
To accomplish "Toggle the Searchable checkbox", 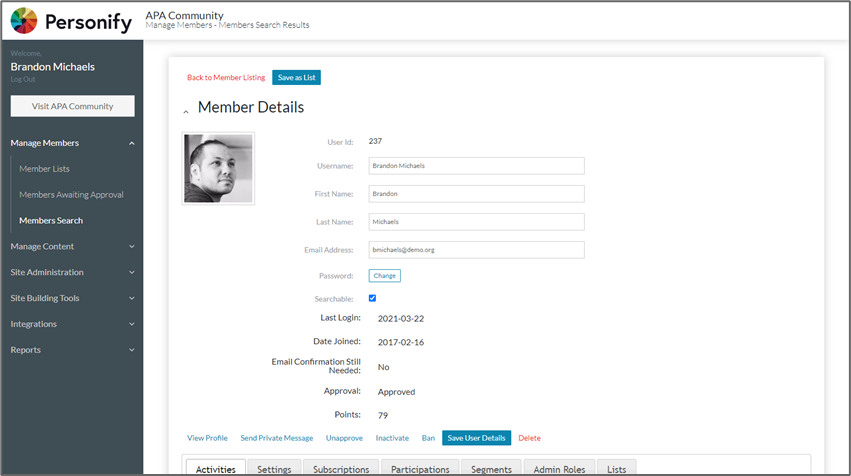I will click(372, 298).
